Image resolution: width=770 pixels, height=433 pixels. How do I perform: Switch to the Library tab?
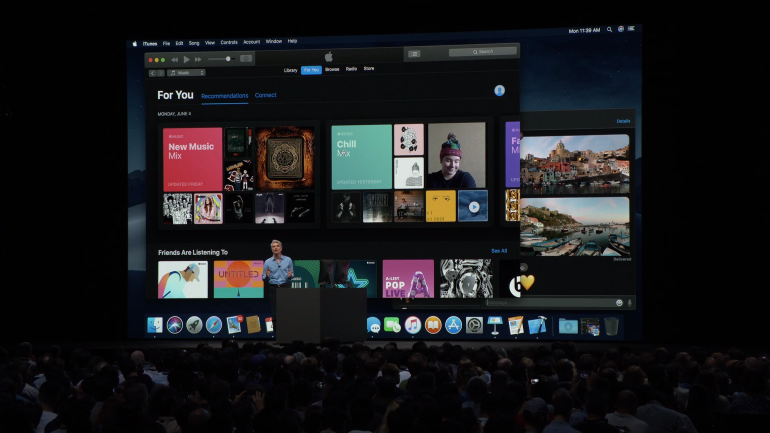point(290,70)
